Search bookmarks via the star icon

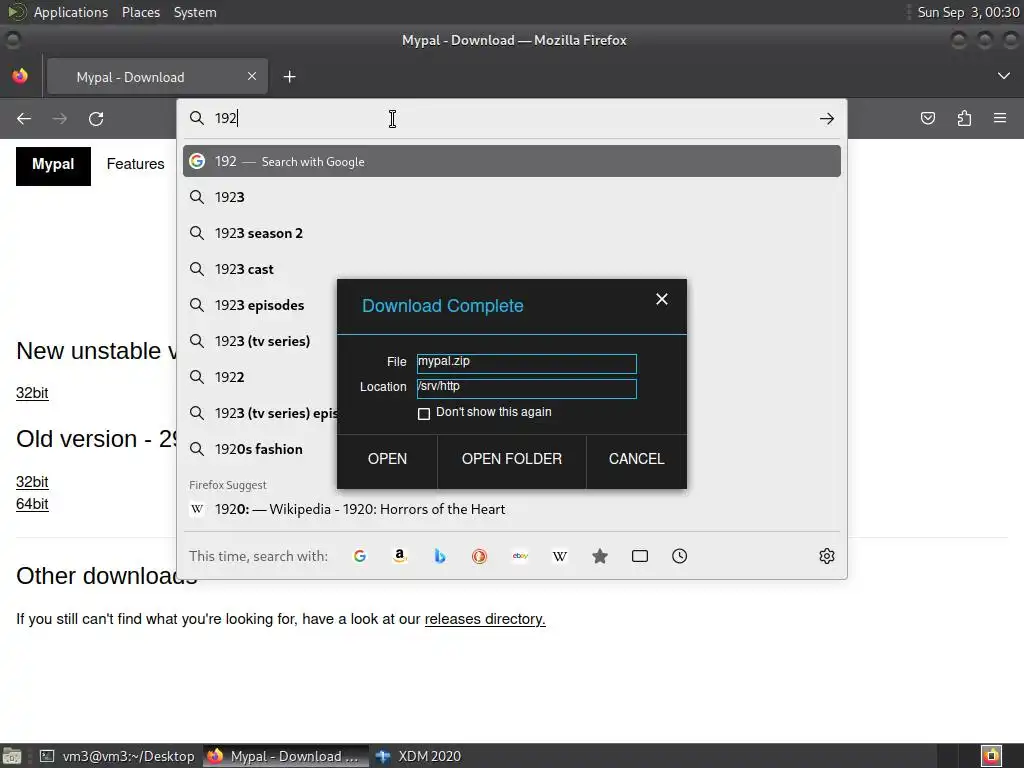(x=600, y=556)
